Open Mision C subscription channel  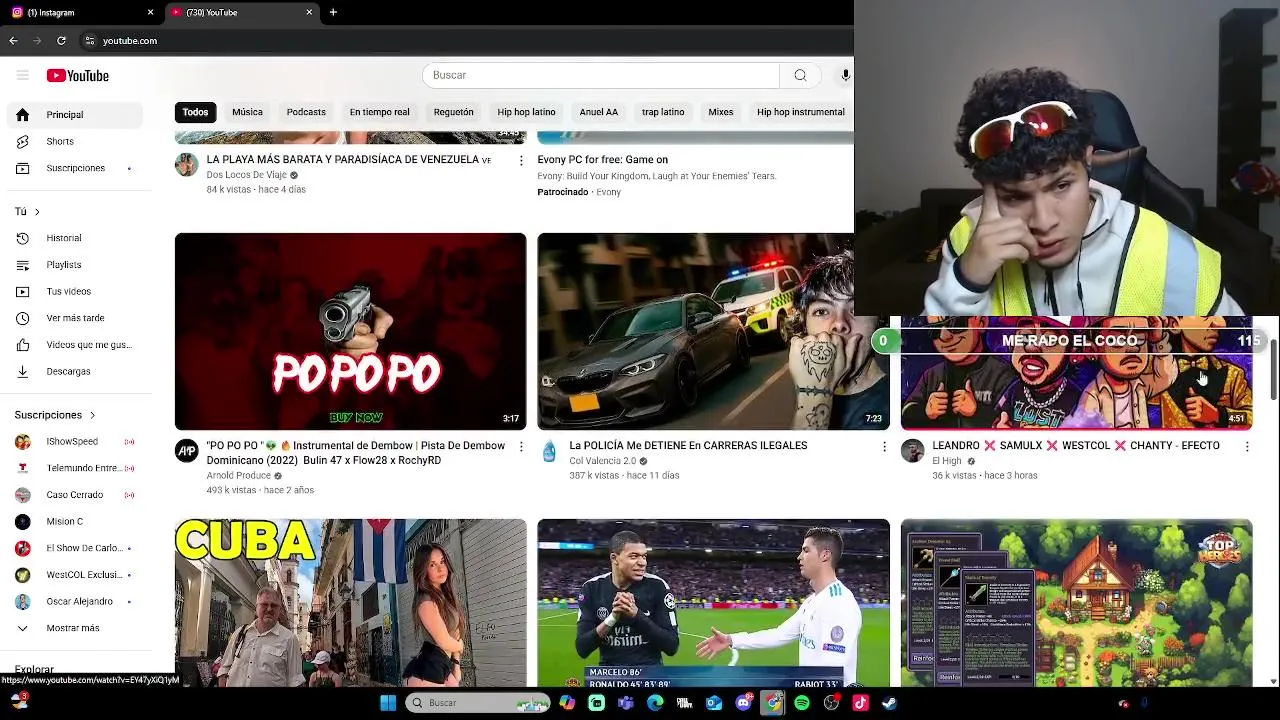coord(75,522)
